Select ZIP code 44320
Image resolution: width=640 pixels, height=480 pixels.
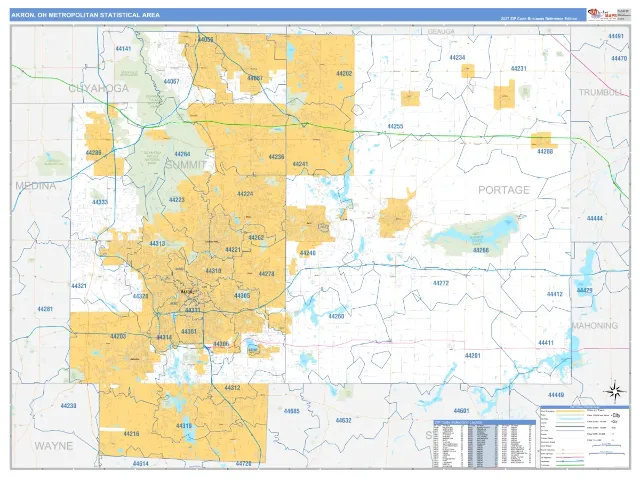pos(140,296)
